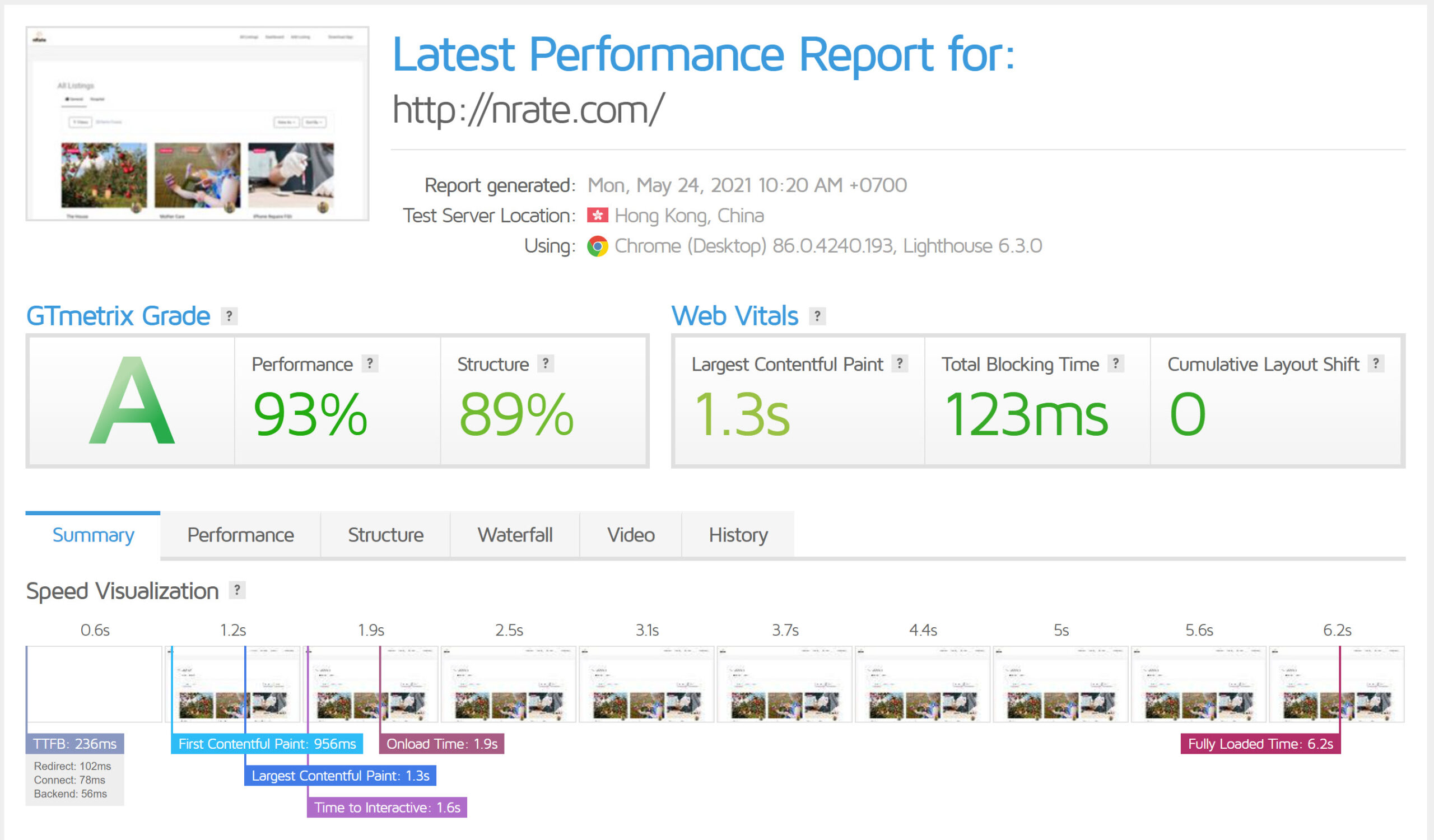Open the Structure score help icon
This screenshot has height=840, width=1434.
(x=546, y=363)
